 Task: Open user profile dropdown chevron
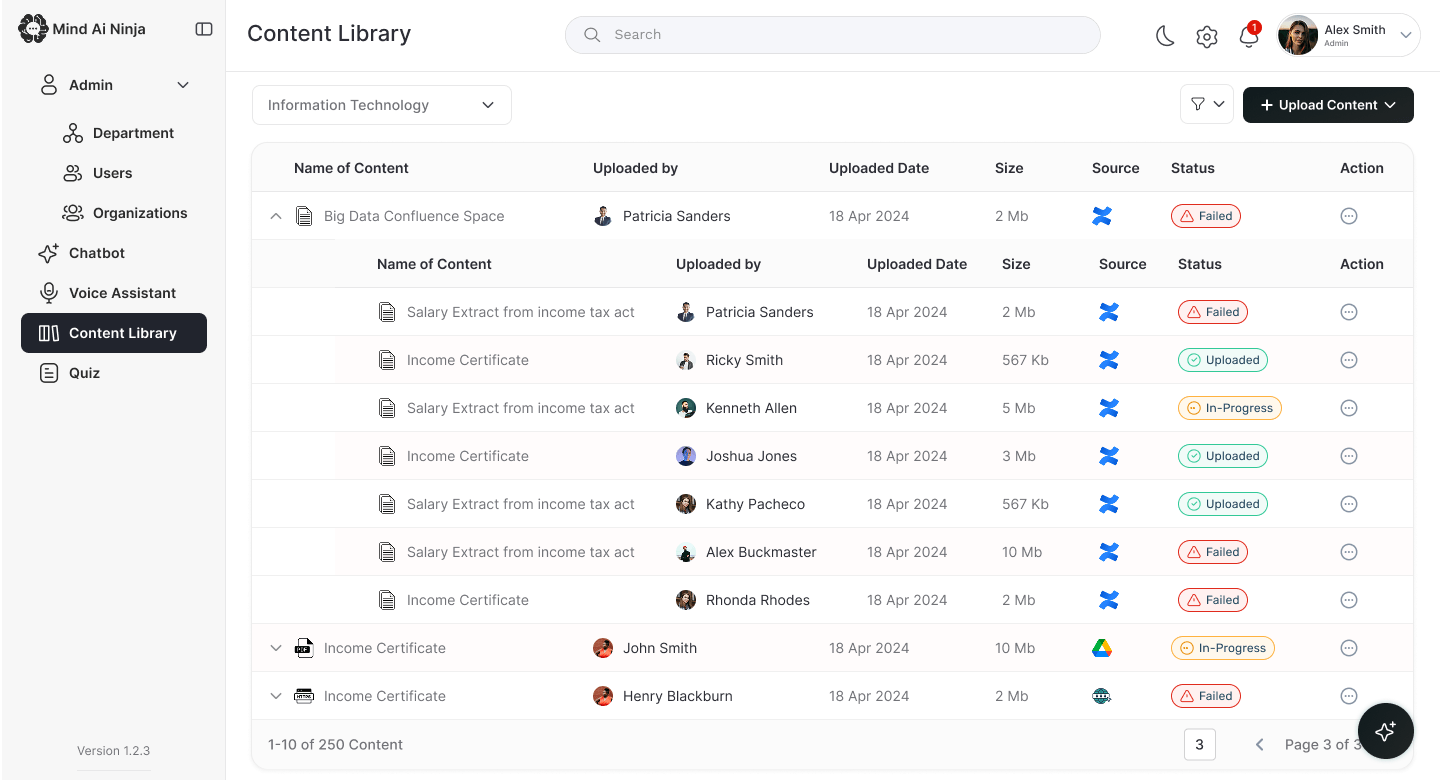[x=1406, y=36]
